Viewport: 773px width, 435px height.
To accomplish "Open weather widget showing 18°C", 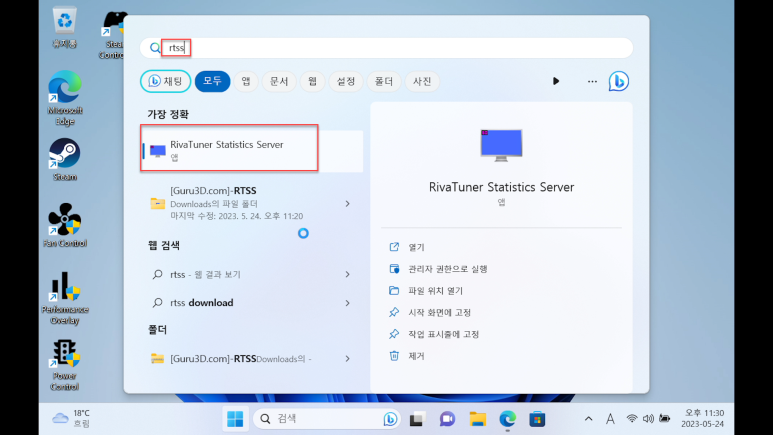I will [x=71, y=418].
